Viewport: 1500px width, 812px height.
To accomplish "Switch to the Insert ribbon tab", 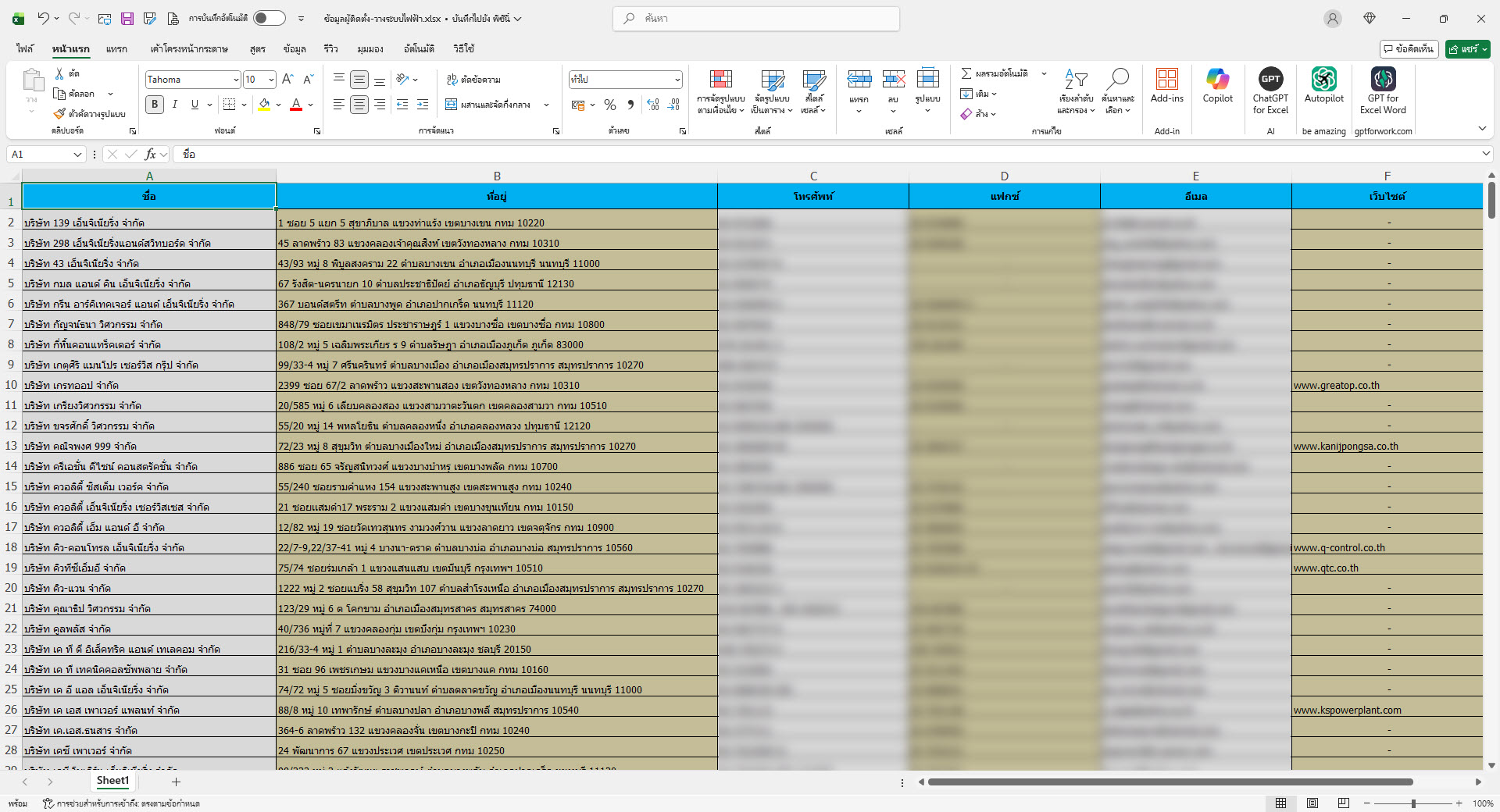I will pos(116,48).
